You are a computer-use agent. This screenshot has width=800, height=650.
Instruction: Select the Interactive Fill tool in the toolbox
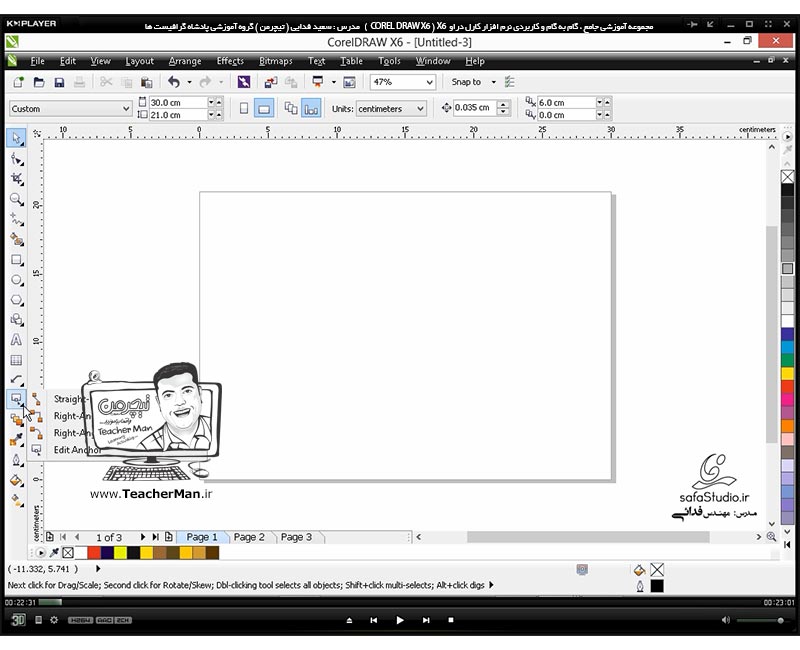click(x=17, y=501)
